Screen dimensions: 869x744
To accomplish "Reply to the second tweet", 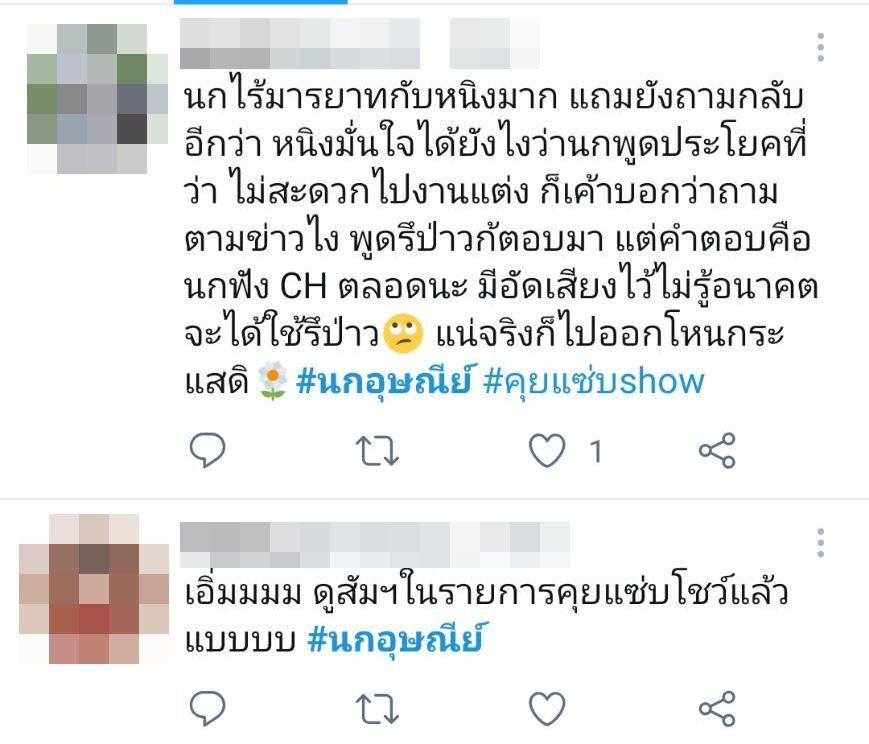I will click(207, 708).
